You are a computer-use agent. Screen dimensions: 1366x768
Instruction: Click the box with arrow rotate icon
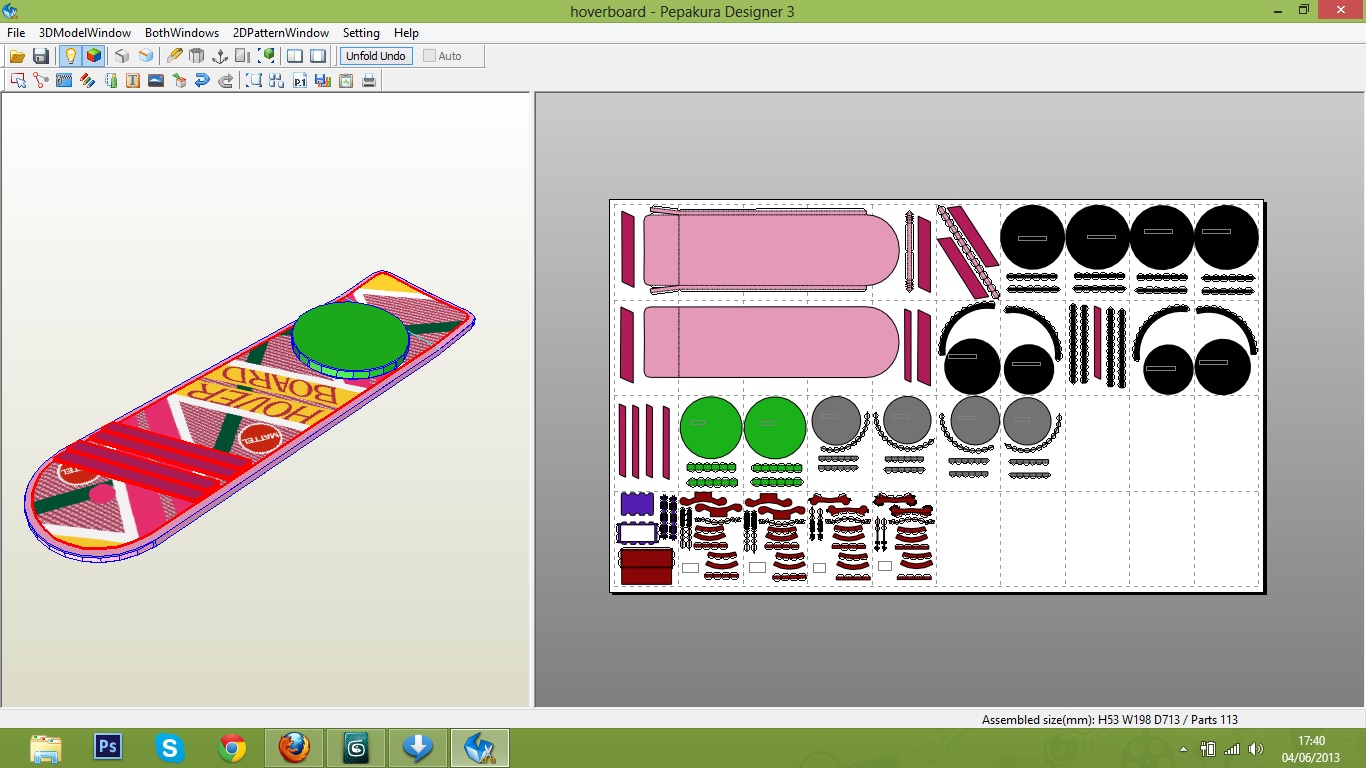179,80
